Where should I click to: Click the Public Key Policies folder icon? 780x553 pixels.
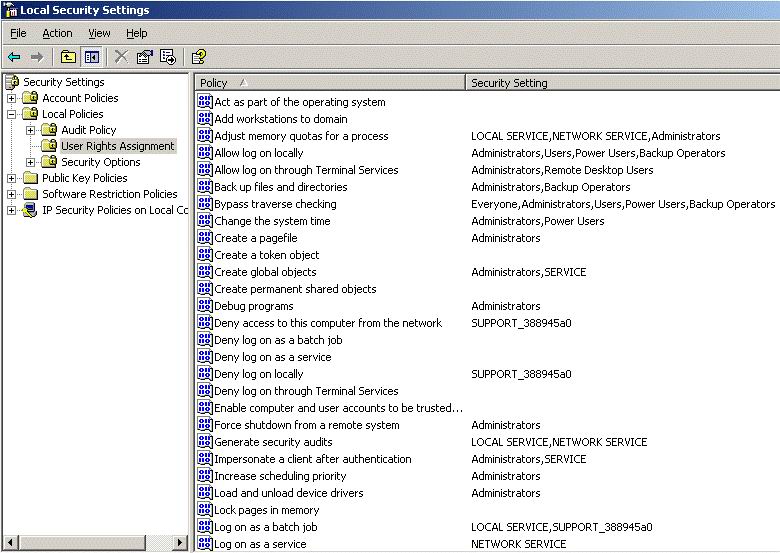click(30, 178)
